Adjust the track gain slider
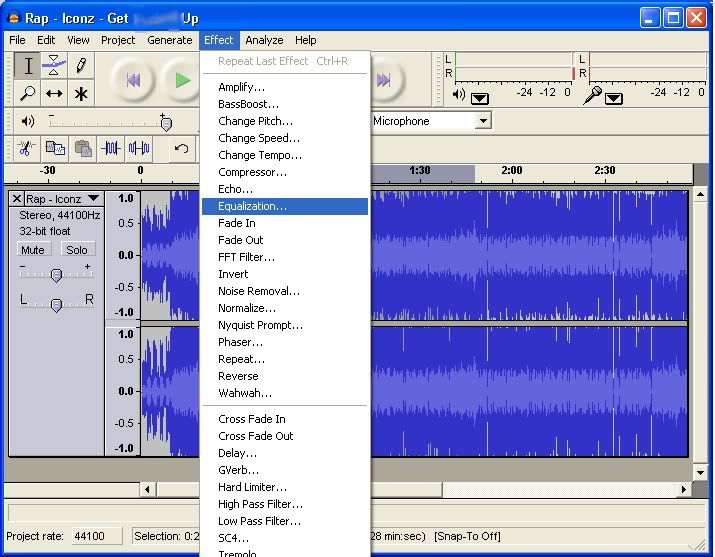 point(56,275)
